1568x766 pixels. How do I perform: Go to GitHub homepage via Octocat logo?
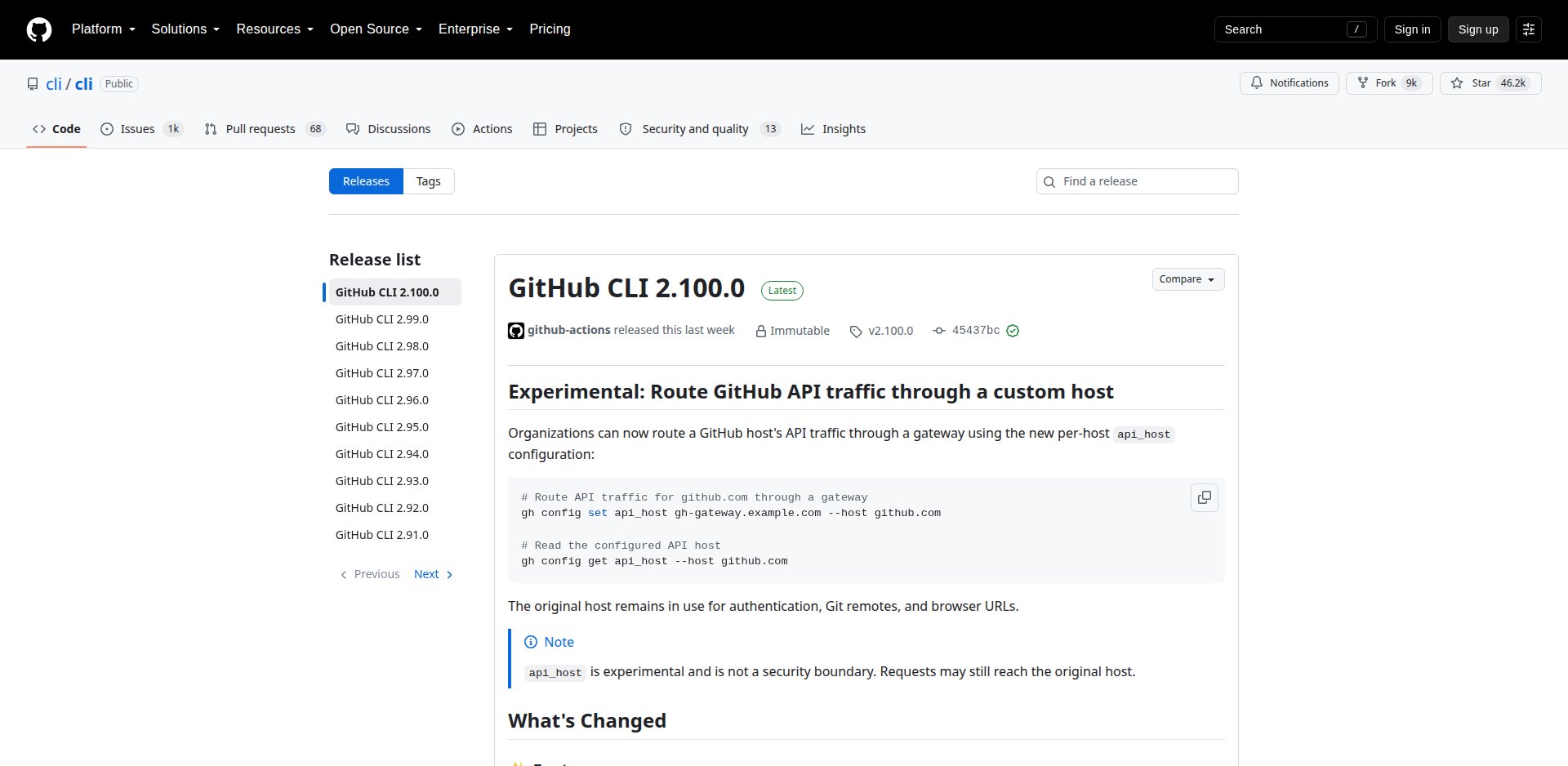[x=39, y=29]
